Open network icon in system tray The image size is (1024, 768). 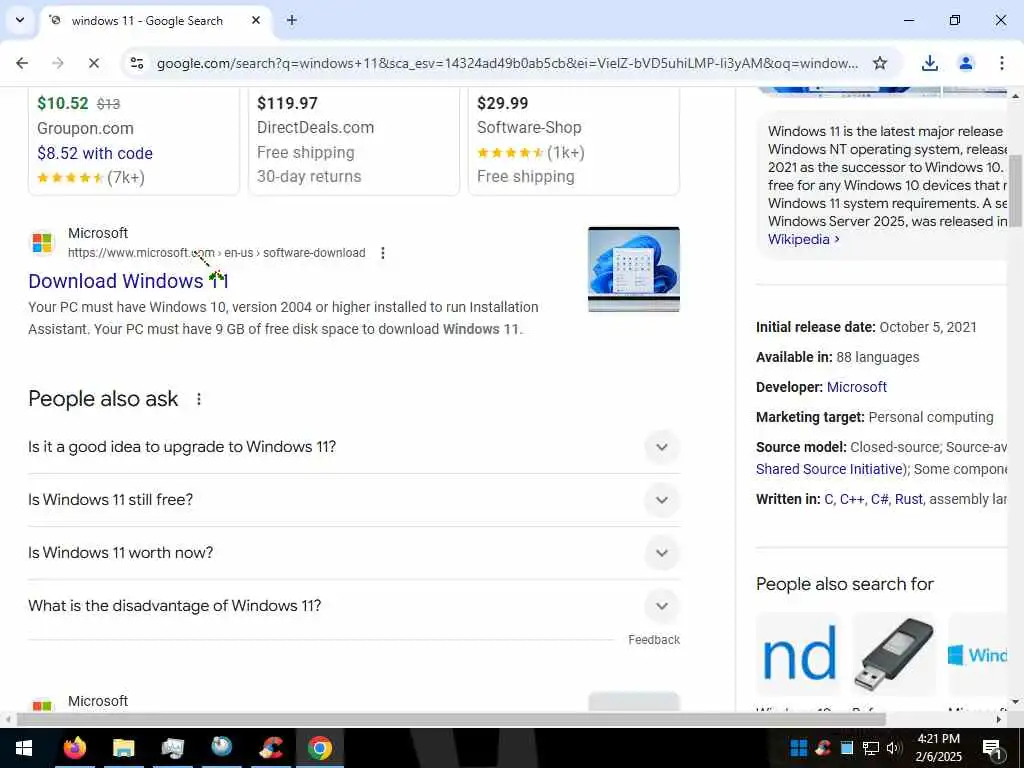(871, 748)
